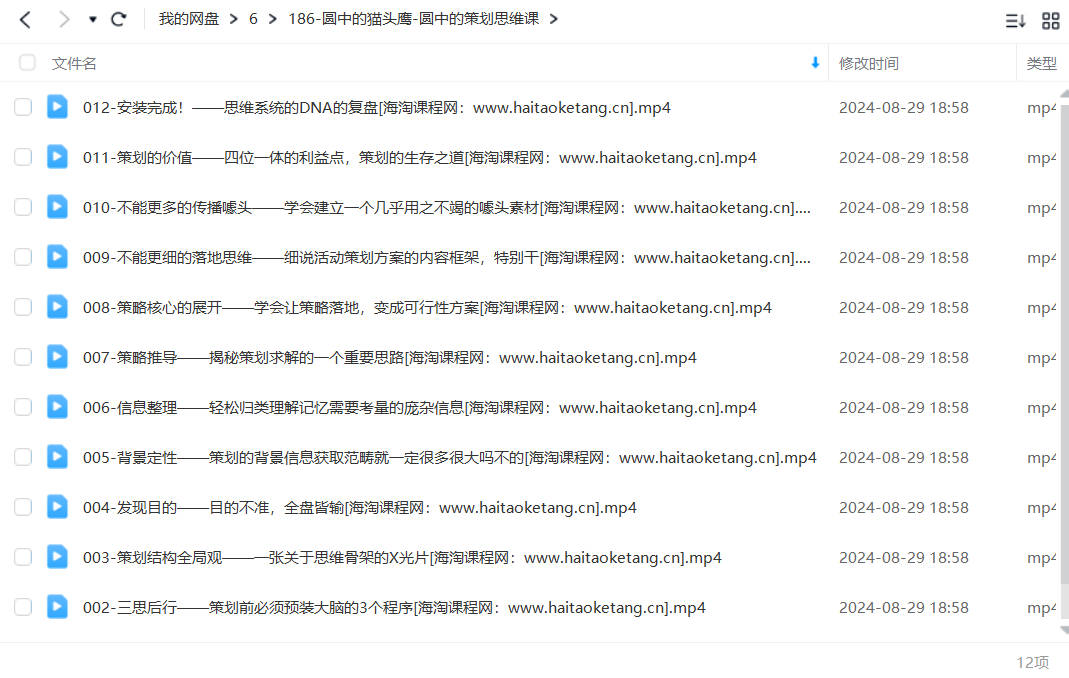
Task: Click video icon of 005-背景定性 file
Action: 57,456
